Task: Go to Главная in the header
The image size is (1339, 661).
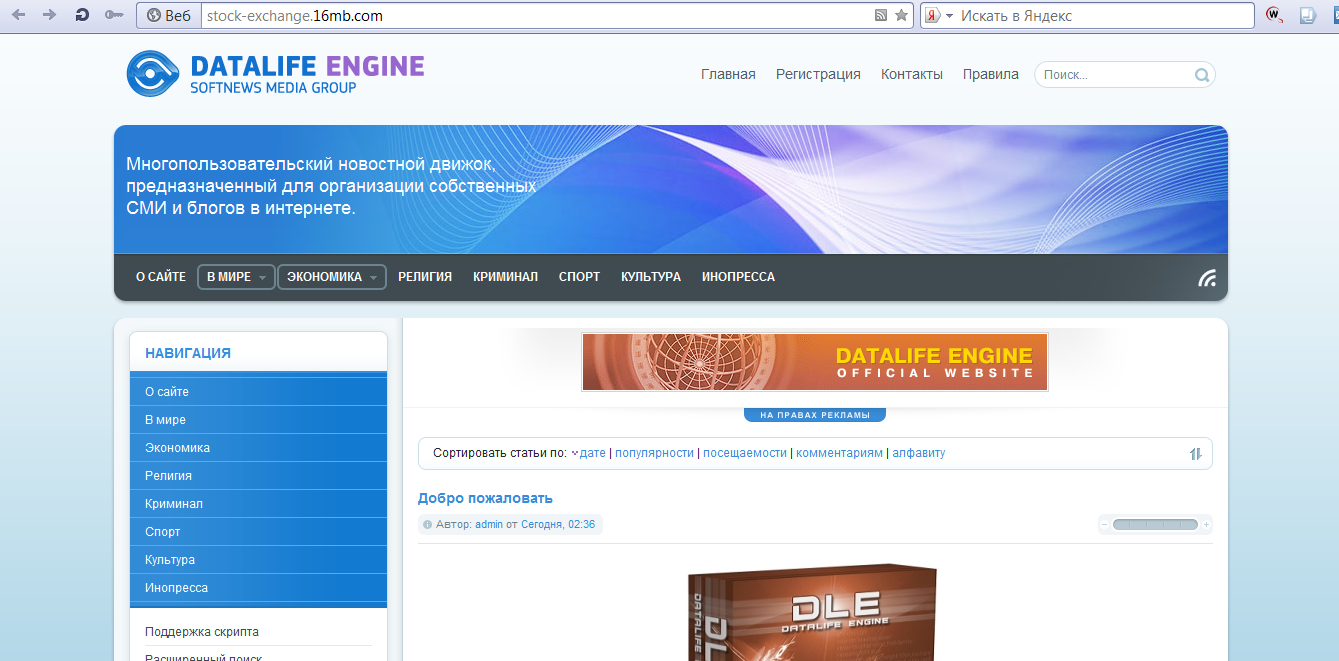Action: 728,74
